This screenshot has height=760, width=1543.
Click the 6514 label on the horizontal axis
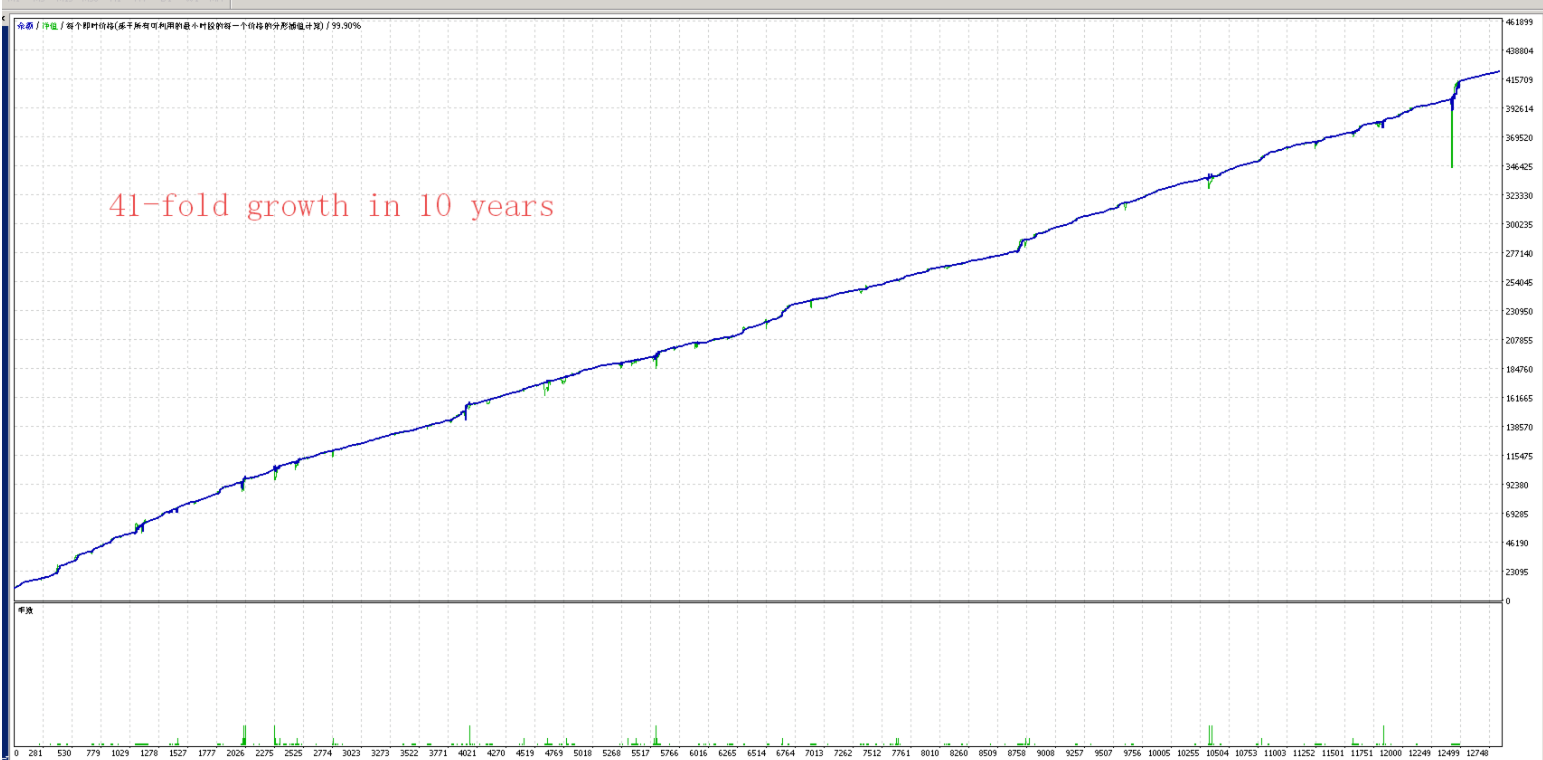[x=756, y=753]
